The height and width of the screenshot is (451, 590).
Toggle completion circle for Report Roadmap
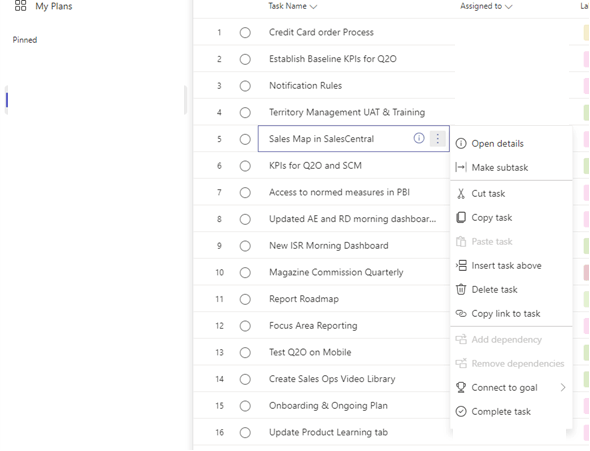coord(245,299)
